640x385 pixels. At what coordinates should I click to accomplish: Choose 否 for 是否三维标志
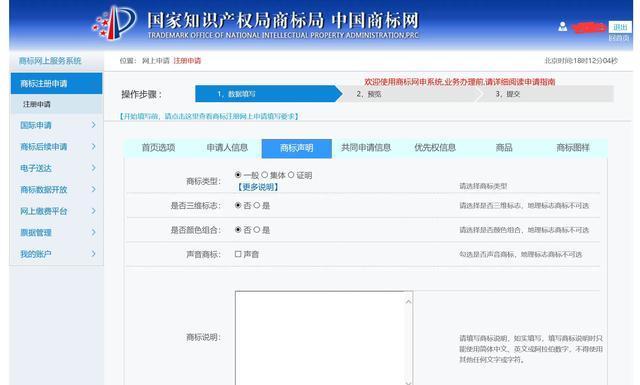click(x=238, y=205)
